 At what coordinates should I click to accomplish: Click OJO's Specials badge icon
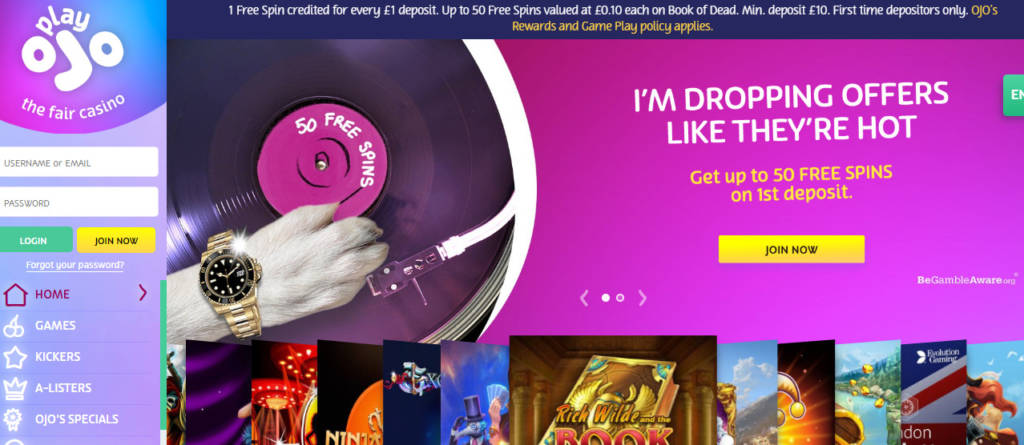point(14,419)
